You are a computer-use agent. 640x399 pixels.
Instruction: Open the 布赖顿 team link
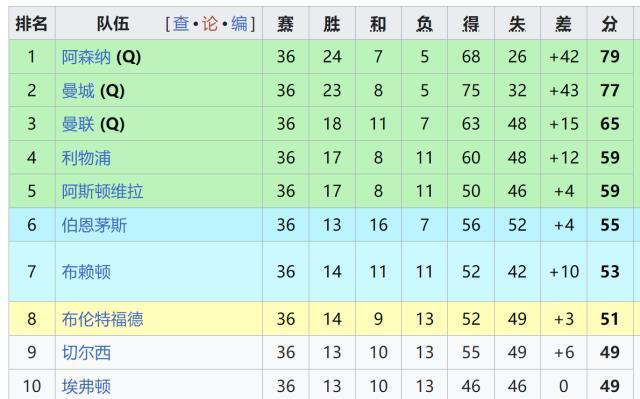86,272
